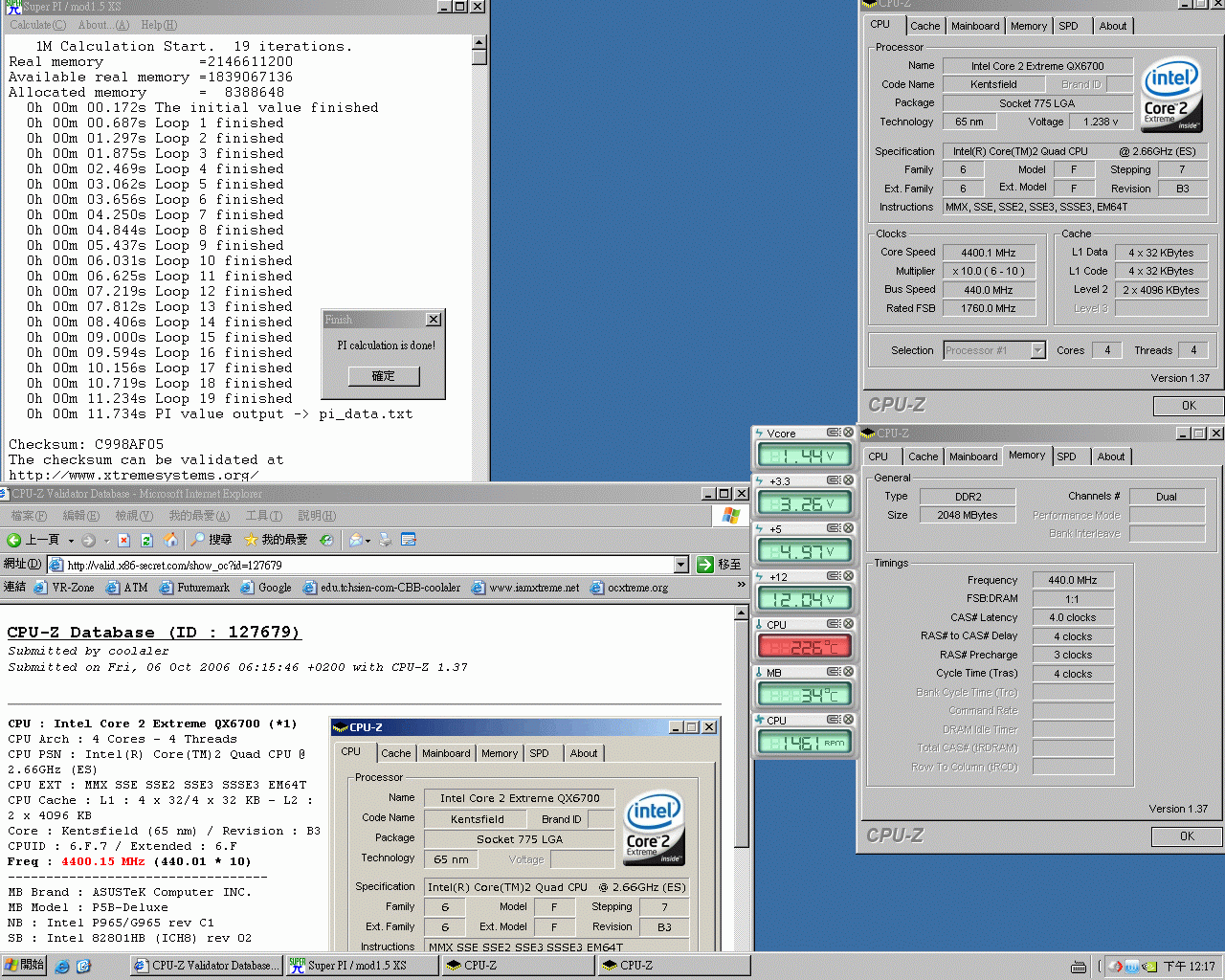Open the History icon in IE toolbar

(326, 540)
